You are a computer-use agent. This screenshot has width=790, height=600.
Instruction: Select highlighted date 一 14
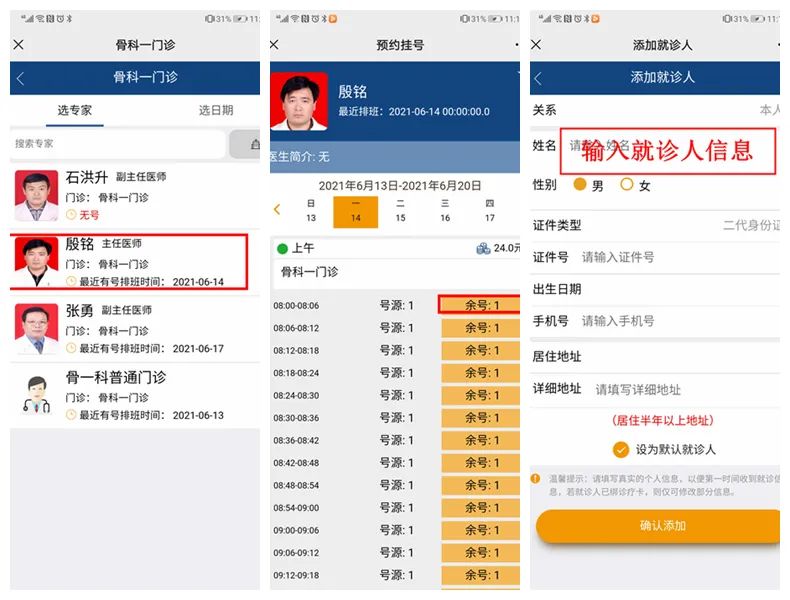pyautogui.click(x=356, y=212)
